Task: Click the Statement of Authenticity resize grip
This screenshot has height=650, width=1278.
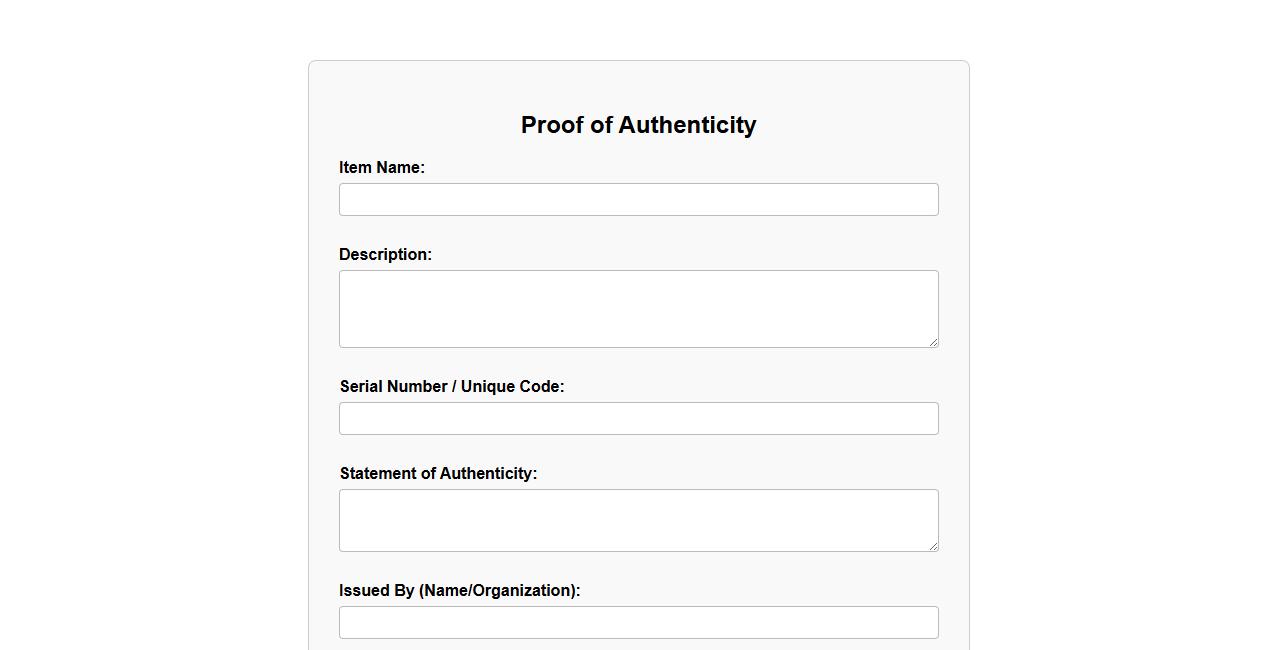Action: (x=933, y=546)
